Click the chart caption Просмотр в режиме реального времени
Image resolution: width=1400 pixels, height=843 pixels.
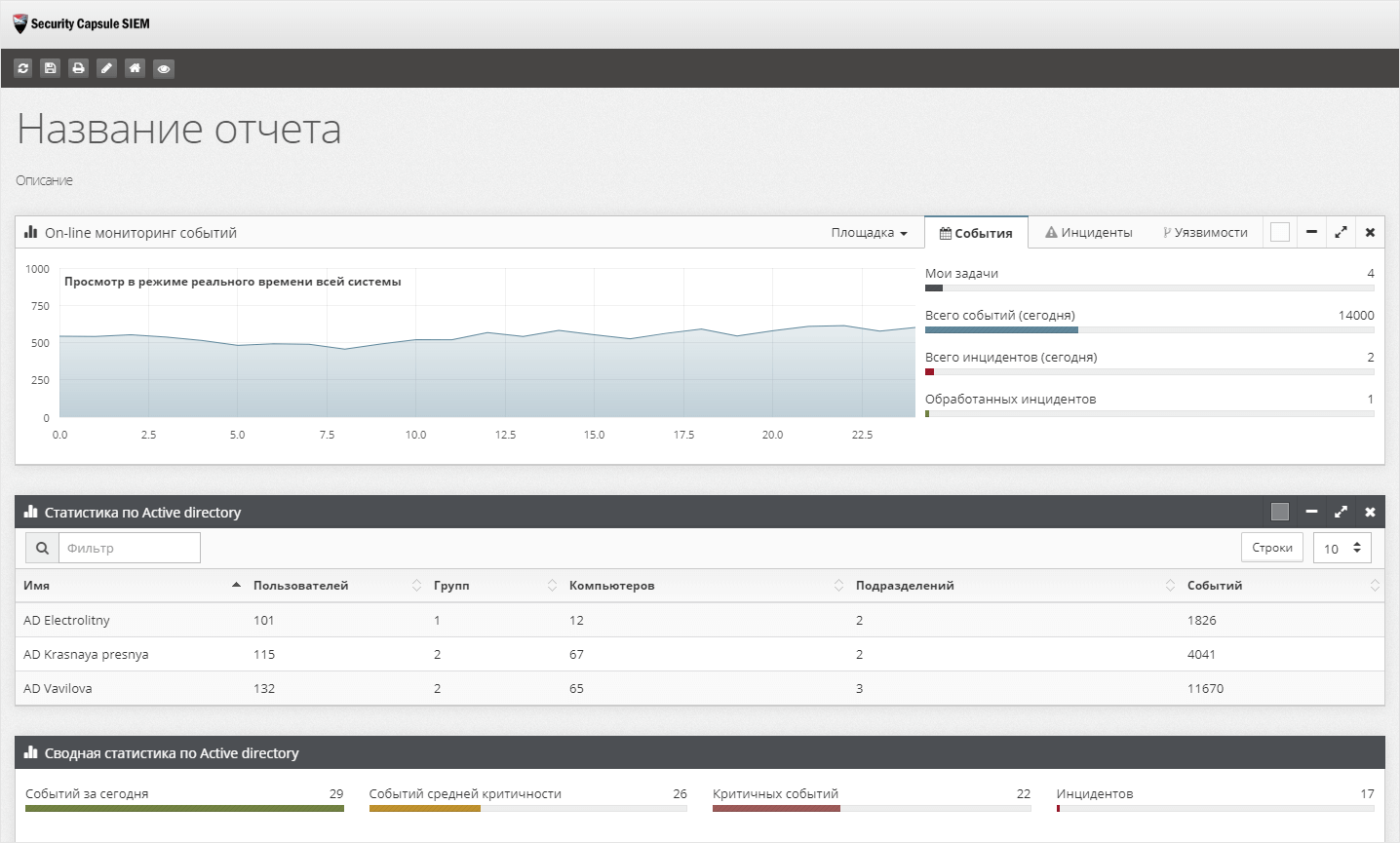(x=232, y=282)
